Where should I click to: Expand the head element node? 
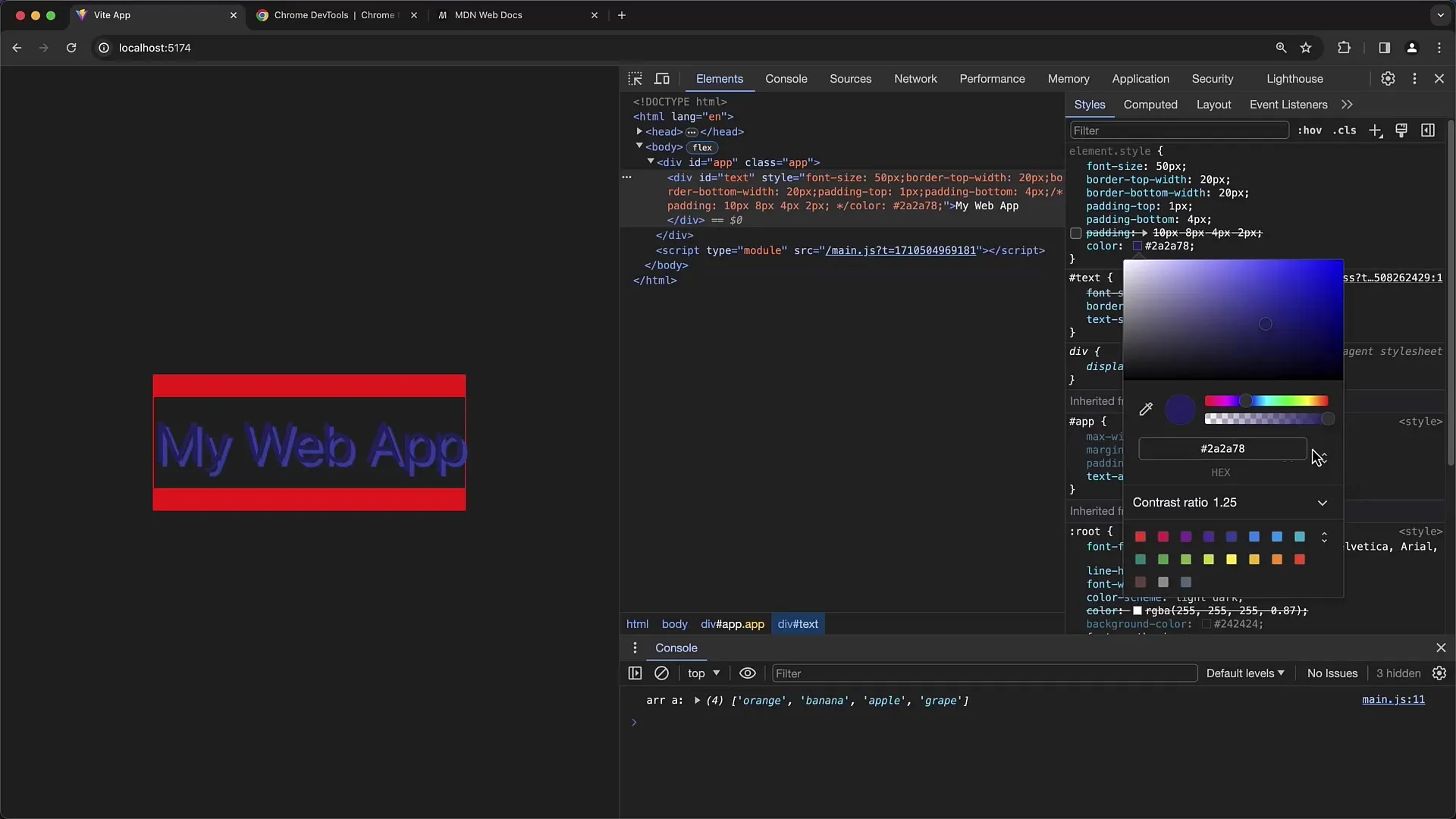tap(639, 131)
